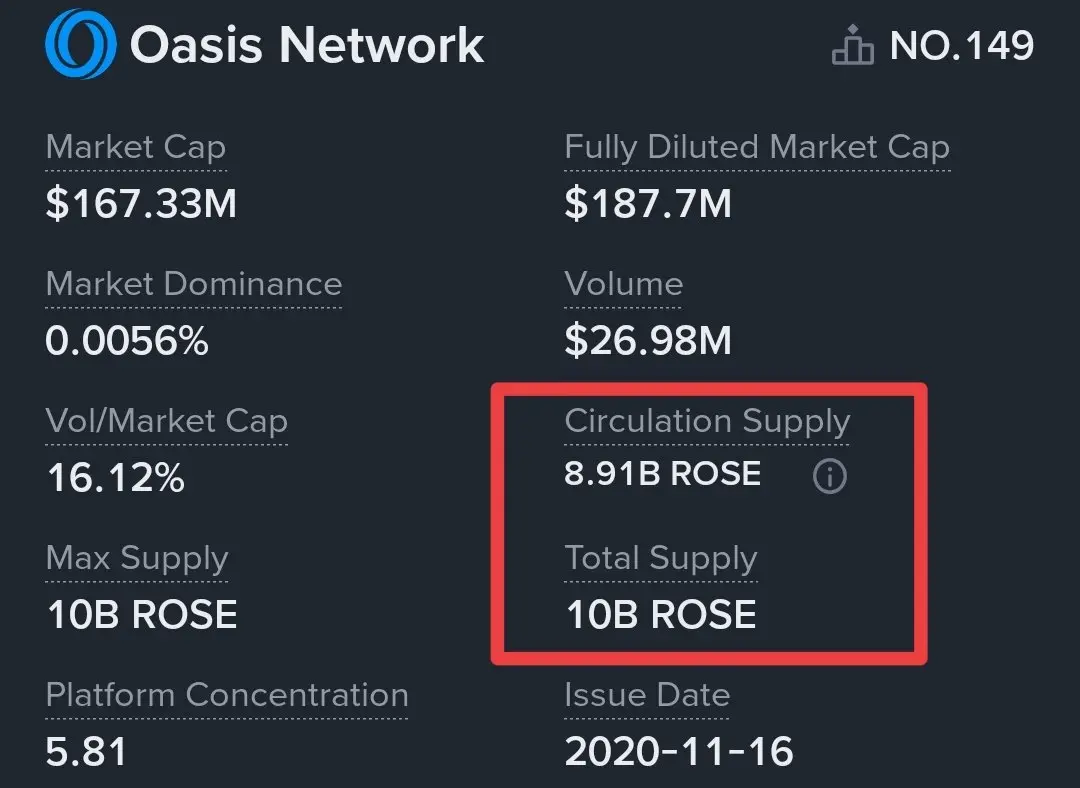This screenshot has width=1080, height=788.
Task: Click the NO.149 rank label
Action: 962,46
